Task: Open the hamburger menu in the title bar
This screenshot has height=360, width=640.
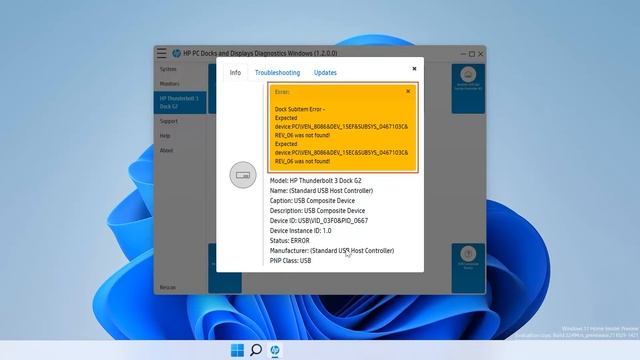Action: point(162,53)
